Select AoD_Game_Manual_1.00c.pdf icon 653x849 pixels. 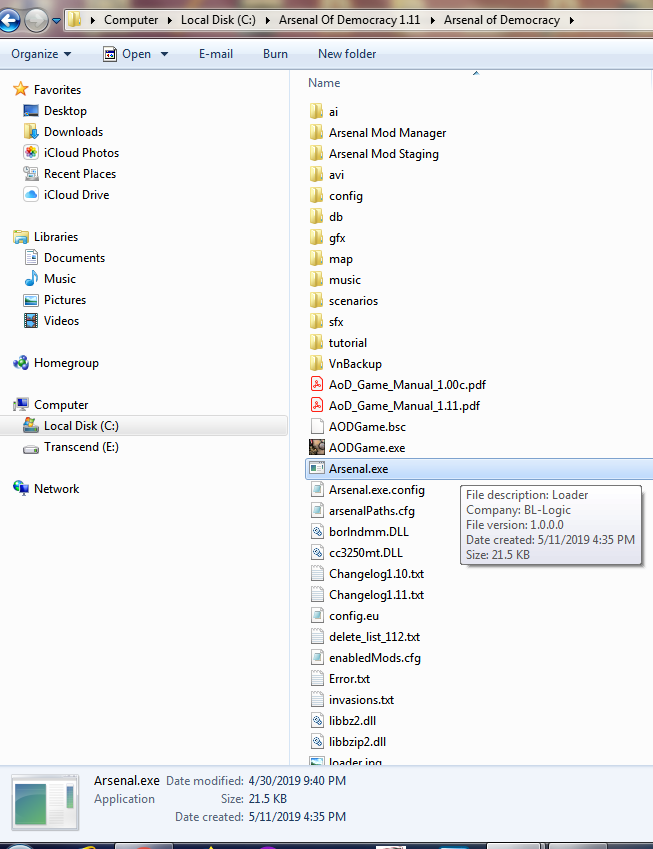[x=317, y=384]
